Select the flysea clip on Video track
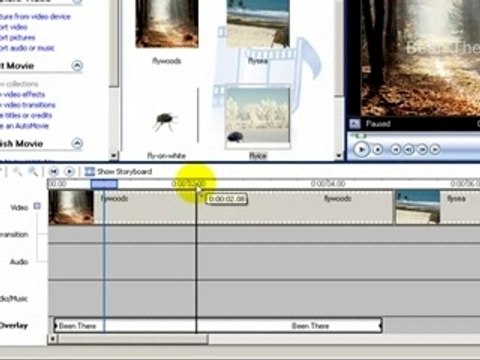 [x=437, y=207]
